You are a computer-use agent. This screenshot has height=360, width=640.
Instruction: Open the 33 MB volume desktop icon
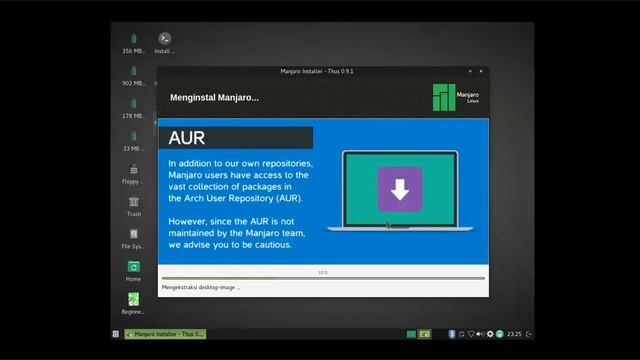point(133,141)
